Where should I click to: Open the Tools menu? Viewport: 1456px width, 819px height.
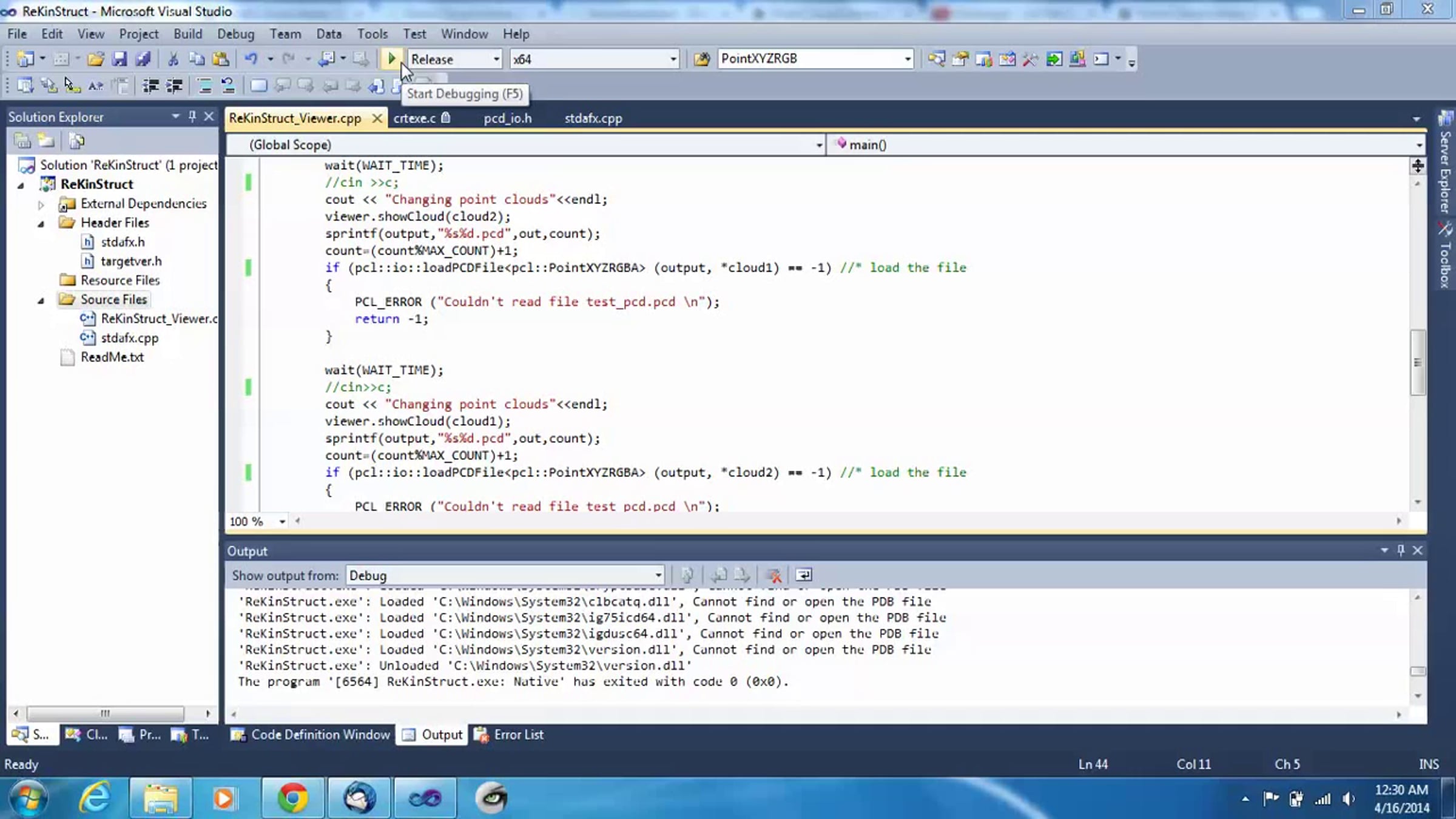click(372, 34)
